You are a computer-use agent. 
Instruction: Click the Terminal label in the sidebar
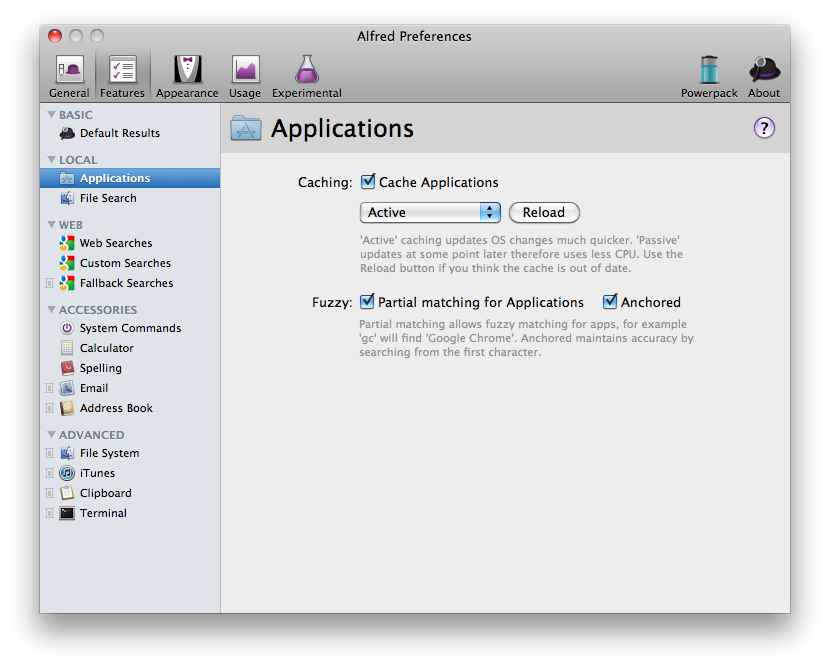103,513
